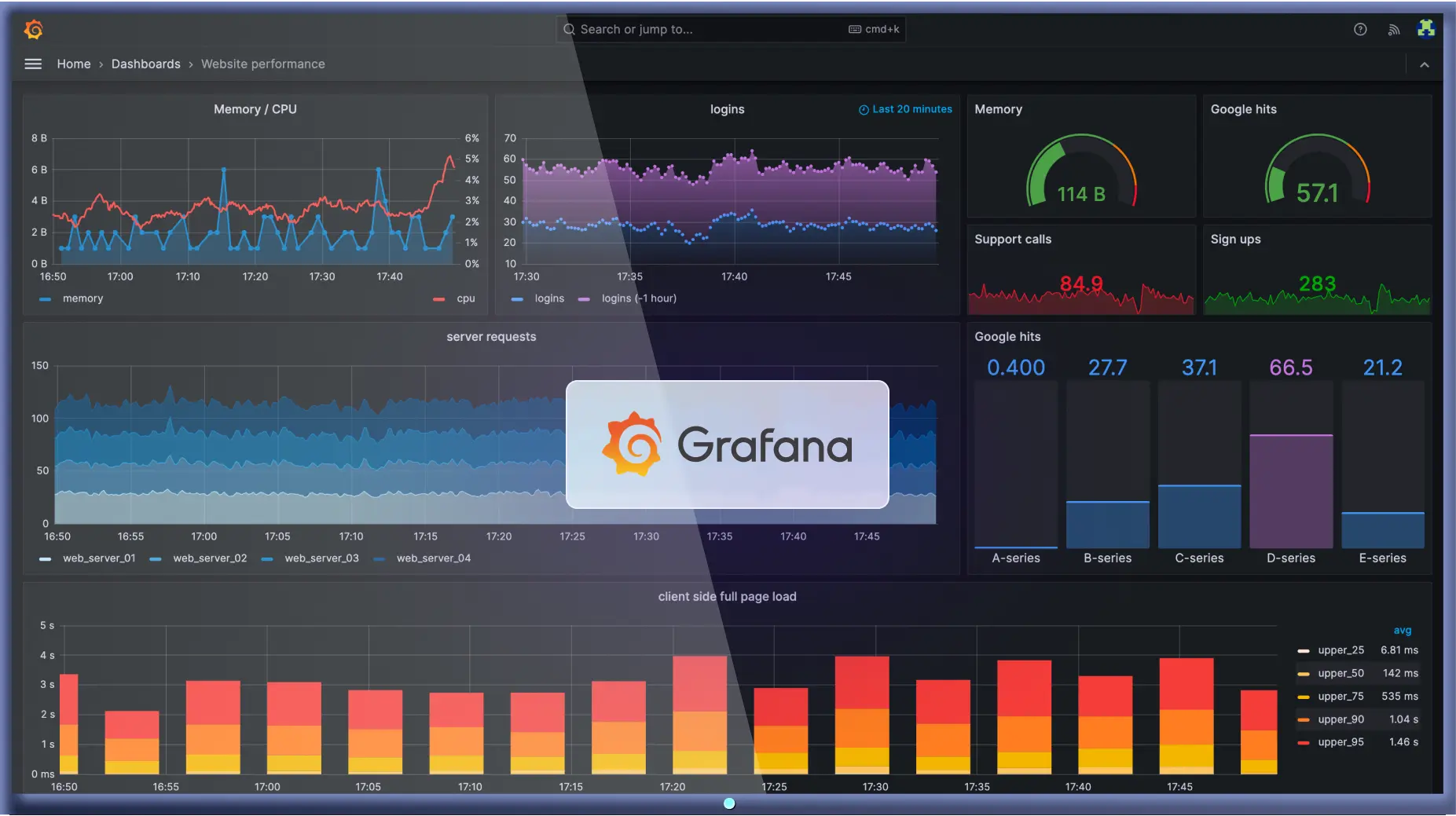This screenshot has height=816, width=1456.
Task: Toggle web_server_03 series visibility
Action: tap(321, 558)
